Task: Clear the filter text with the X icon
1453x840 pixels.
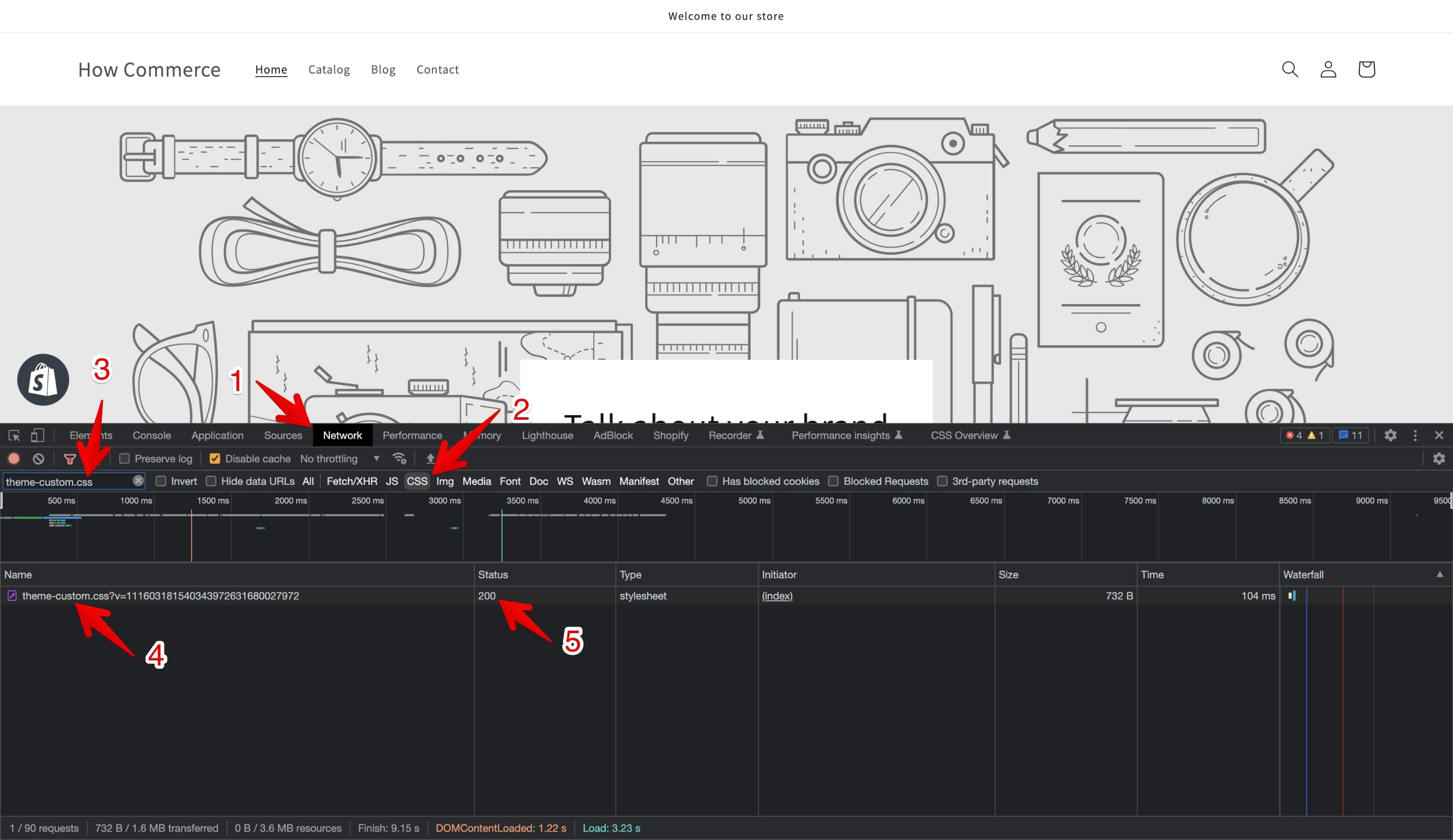Action: [138, 480]
